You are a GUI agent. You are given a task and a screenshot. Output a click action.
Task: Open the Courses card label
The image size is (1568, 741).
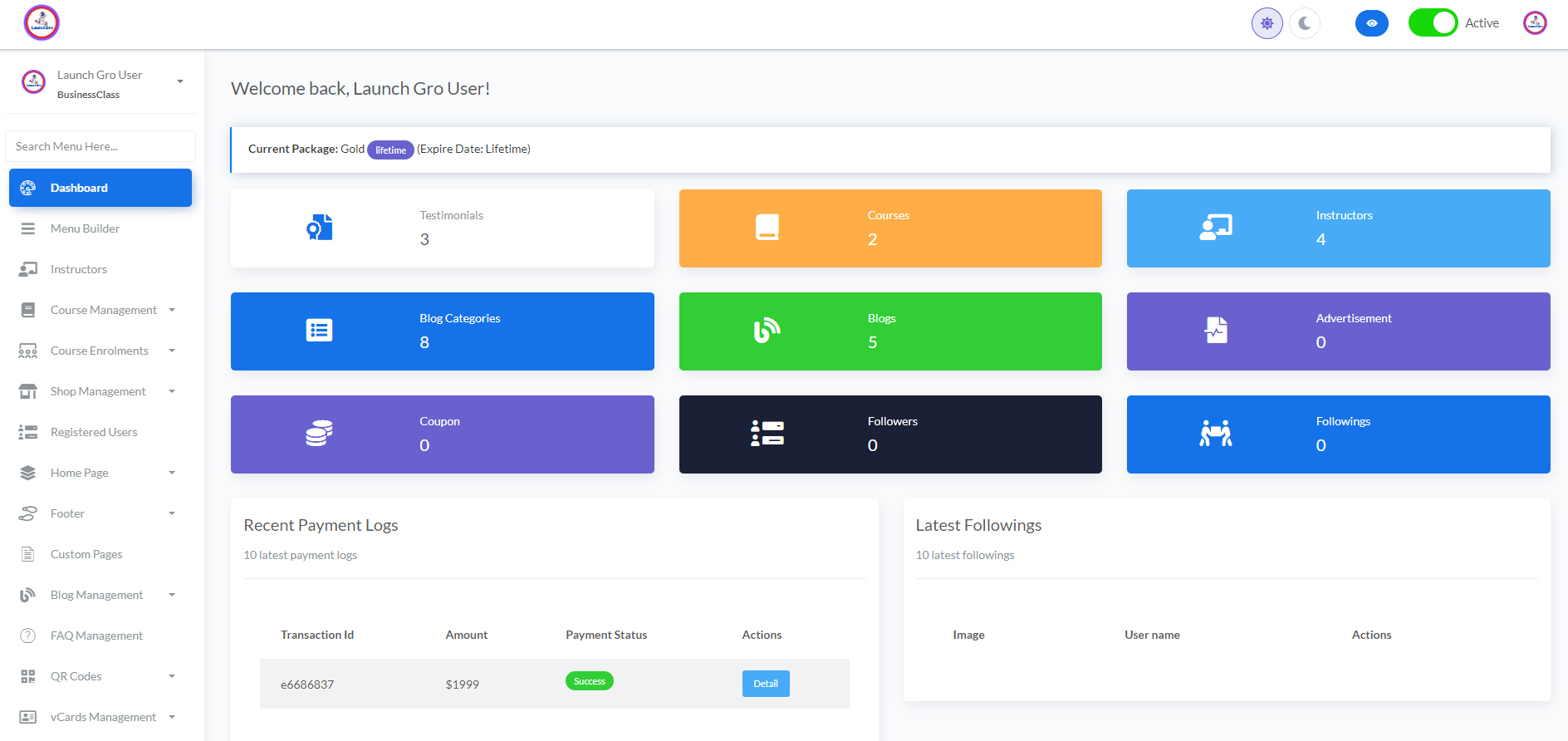point(889,215)
